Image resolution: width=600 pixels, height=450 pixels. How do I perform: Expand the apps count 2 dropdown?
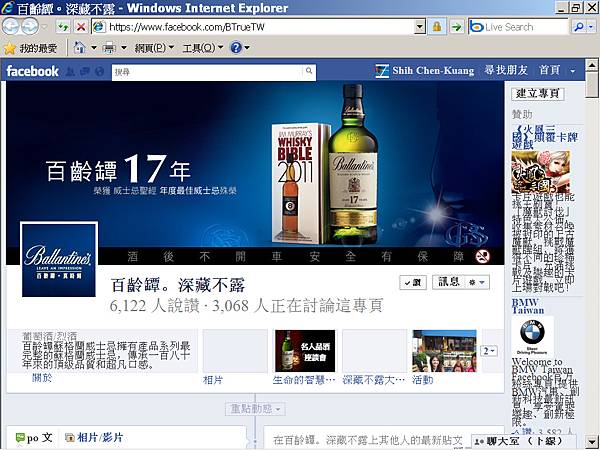(489, 351)
